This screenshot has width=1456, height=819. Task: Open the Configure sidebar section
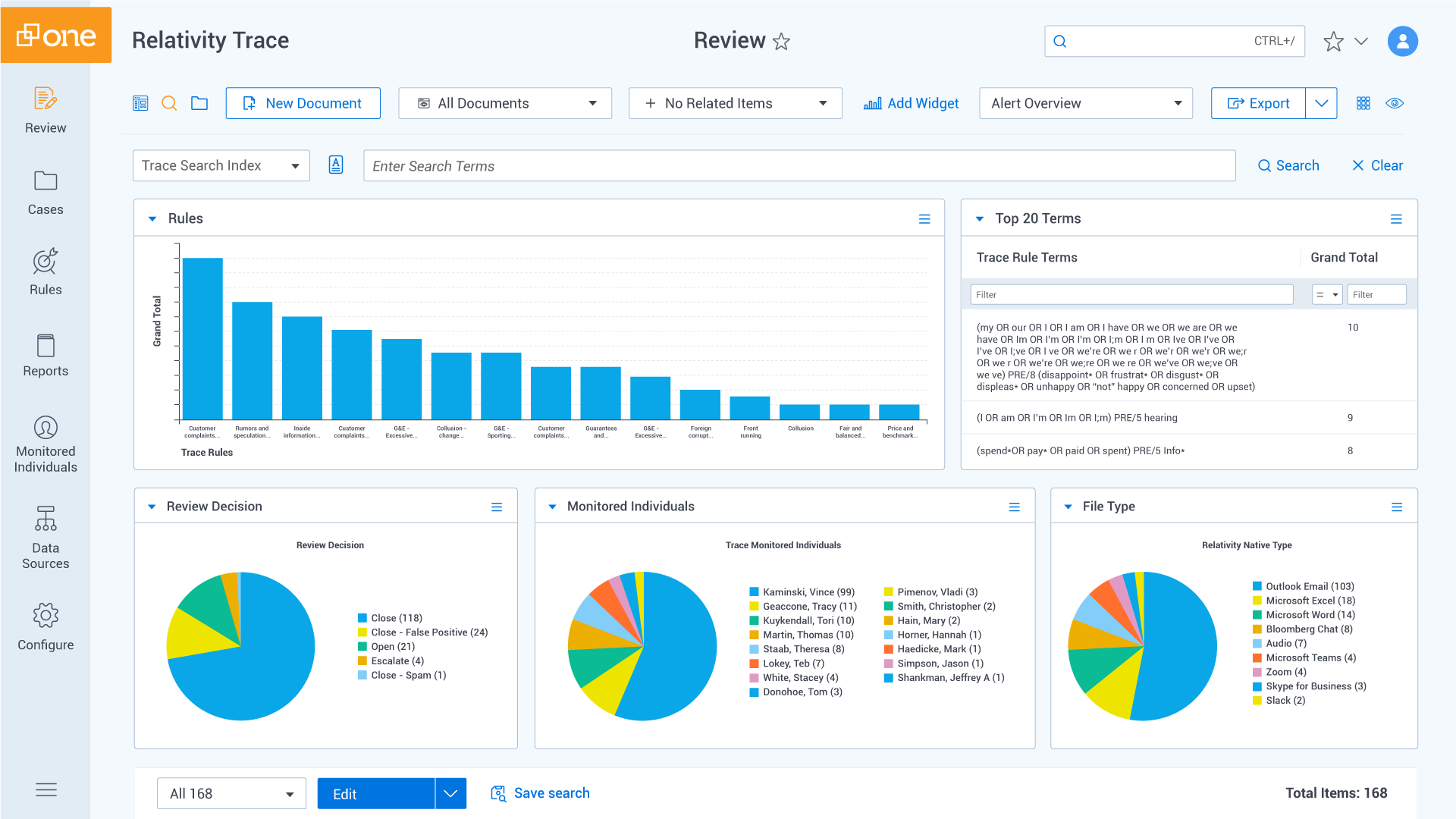click(45, 627)
